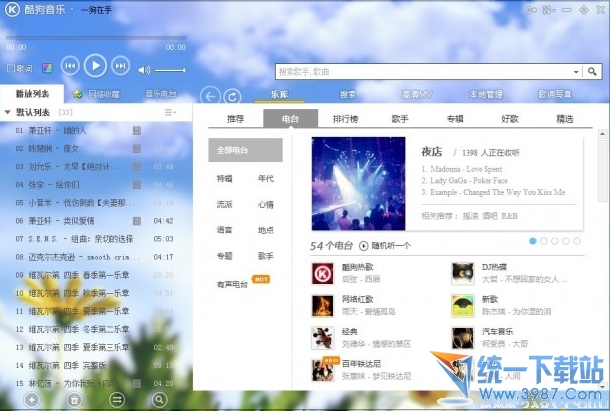Open the 网络红歌 flame station icon
This screenshot has width=610, height=411.
(x=323, y=306)
